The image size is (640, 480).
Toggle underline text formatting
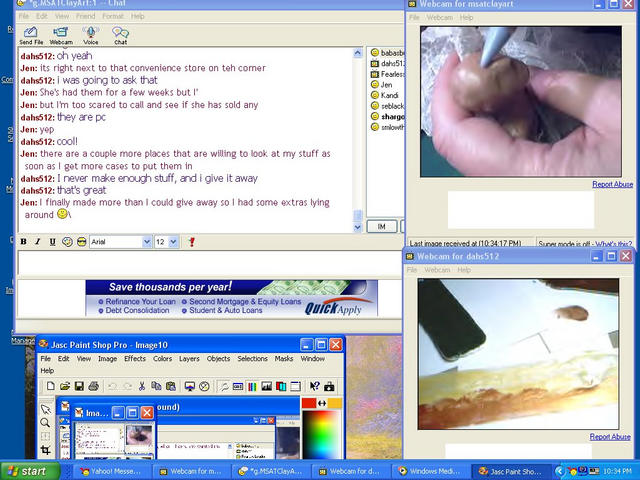[52, 242]
